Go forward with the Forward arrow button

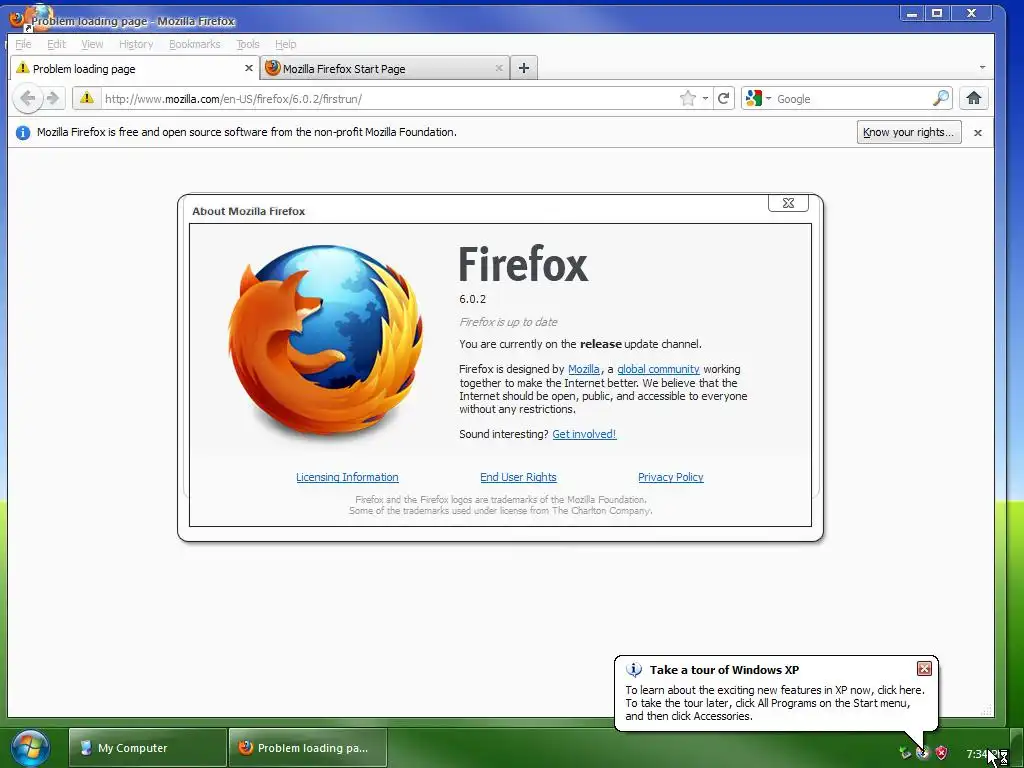pyautogui.click(x=53, y=99)
